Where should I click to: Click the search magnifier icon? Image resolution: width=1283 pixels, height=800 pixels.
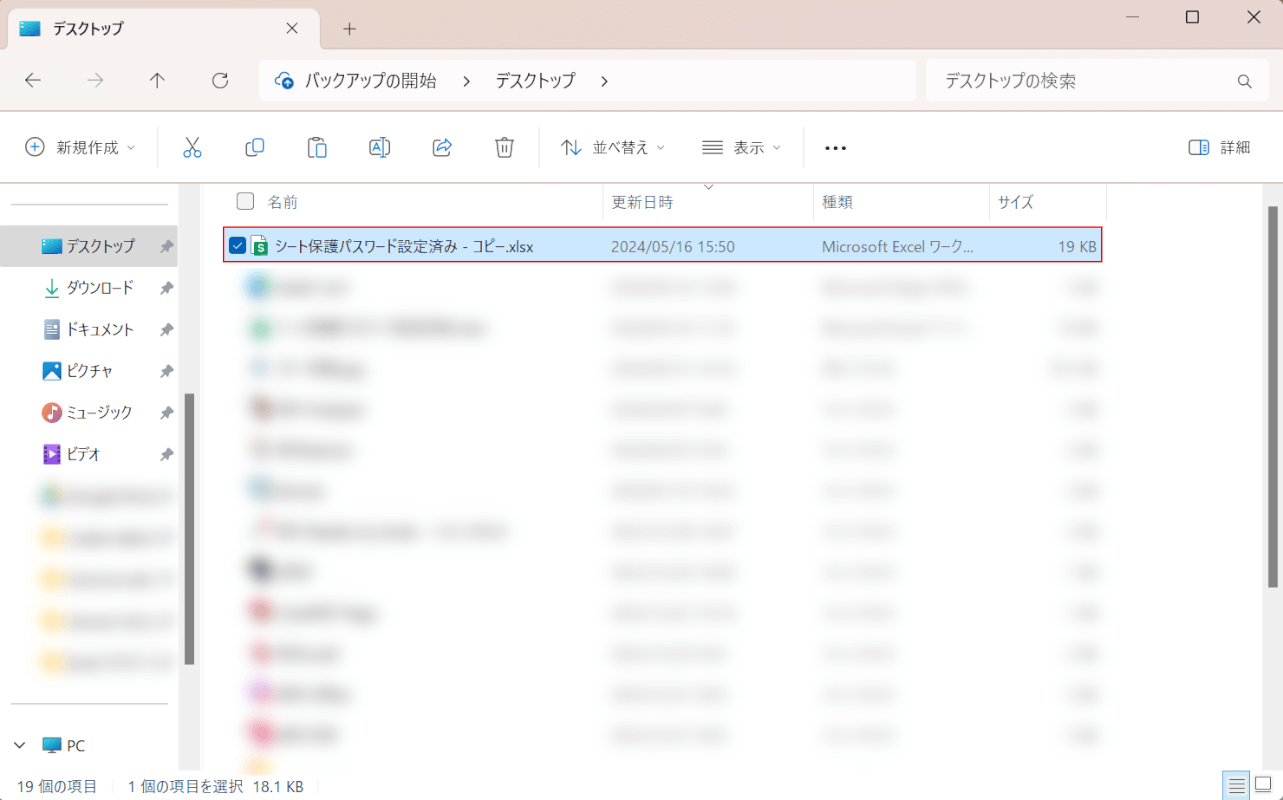[x=1245, y=81]
